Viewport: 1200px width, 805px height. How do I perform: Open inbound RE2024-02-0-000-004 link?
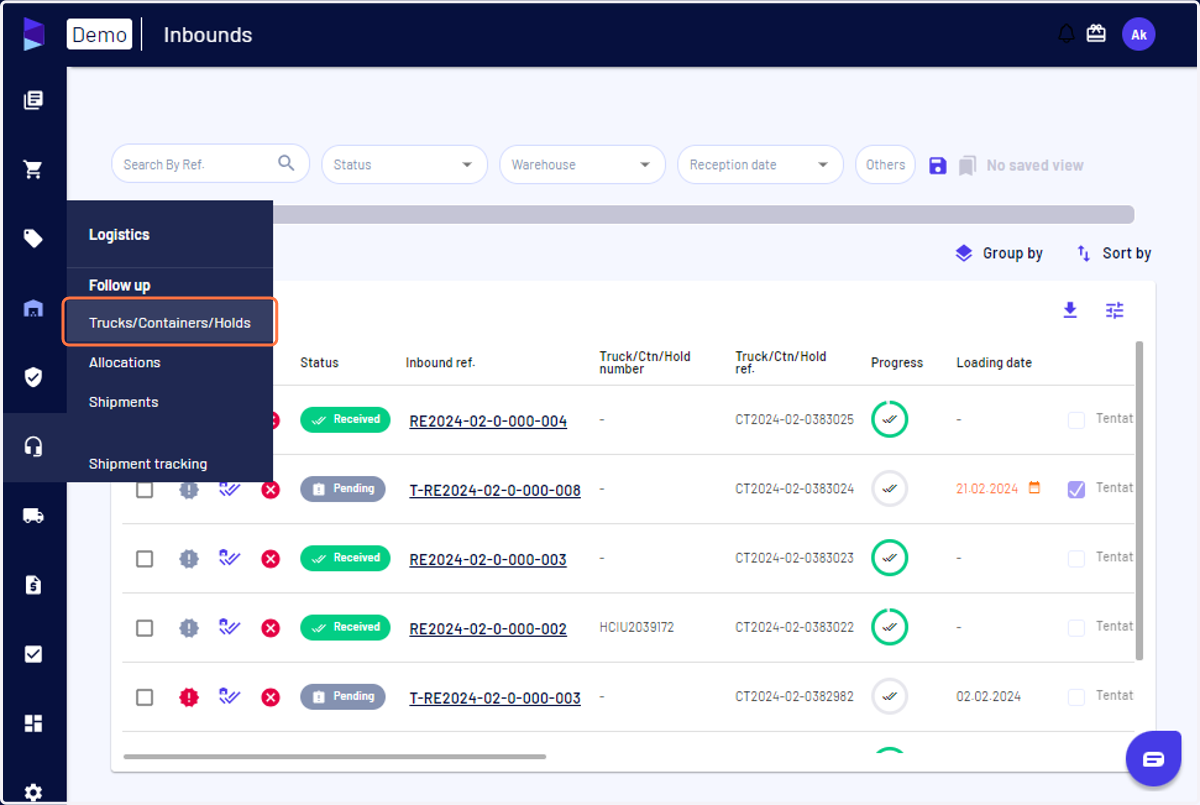pyautogui.click(x=488, y=421)
